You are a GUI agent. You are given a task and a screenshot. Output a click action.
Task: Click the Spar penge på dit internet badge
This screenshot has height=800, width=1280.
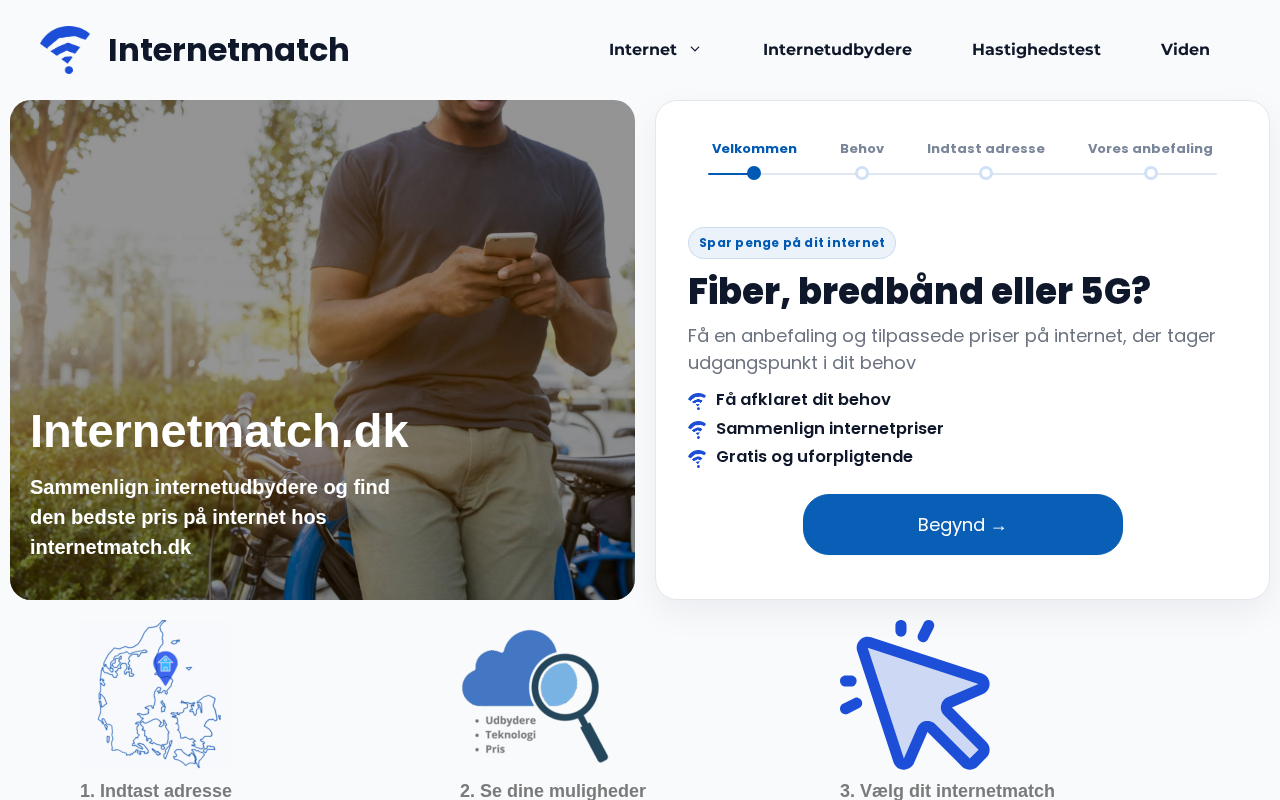tap(792, 243)
